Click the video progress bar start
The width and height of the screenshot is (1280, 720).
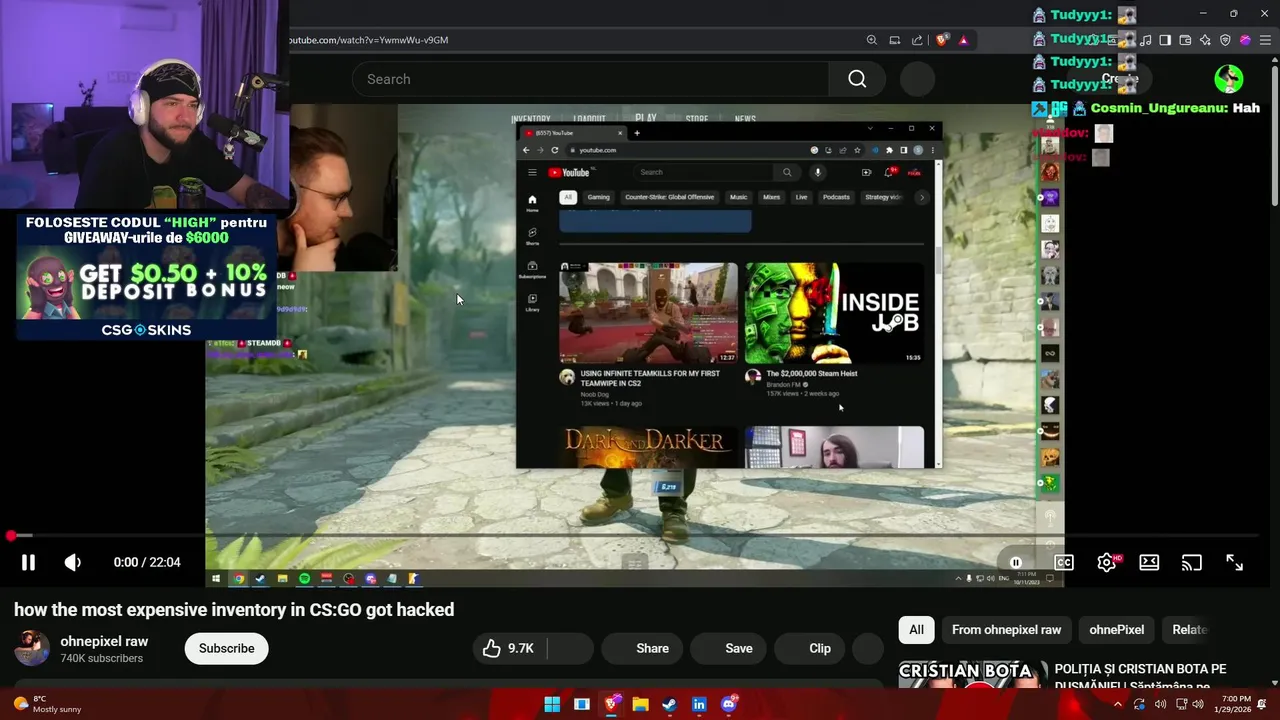tap(10, 536)
